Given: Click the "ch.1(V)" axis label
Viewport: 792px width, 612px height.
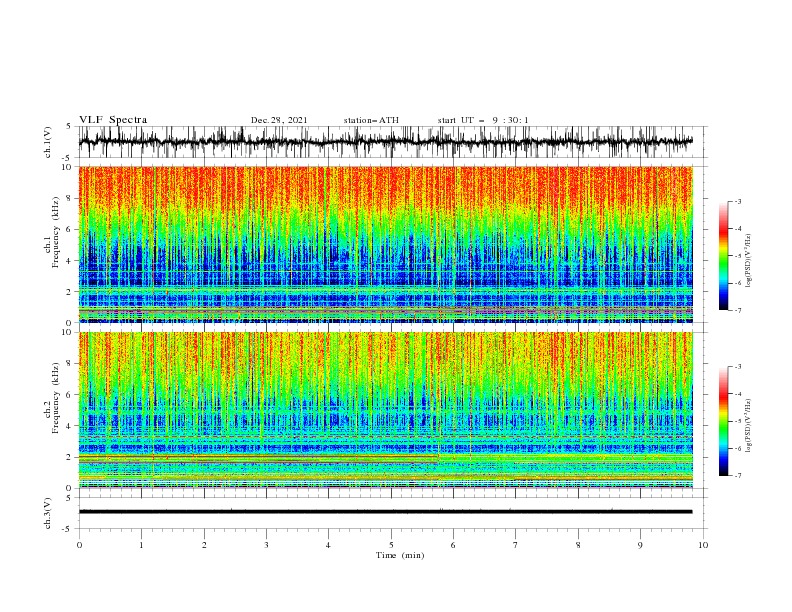Looking at the screenshot, I should 48,142.
